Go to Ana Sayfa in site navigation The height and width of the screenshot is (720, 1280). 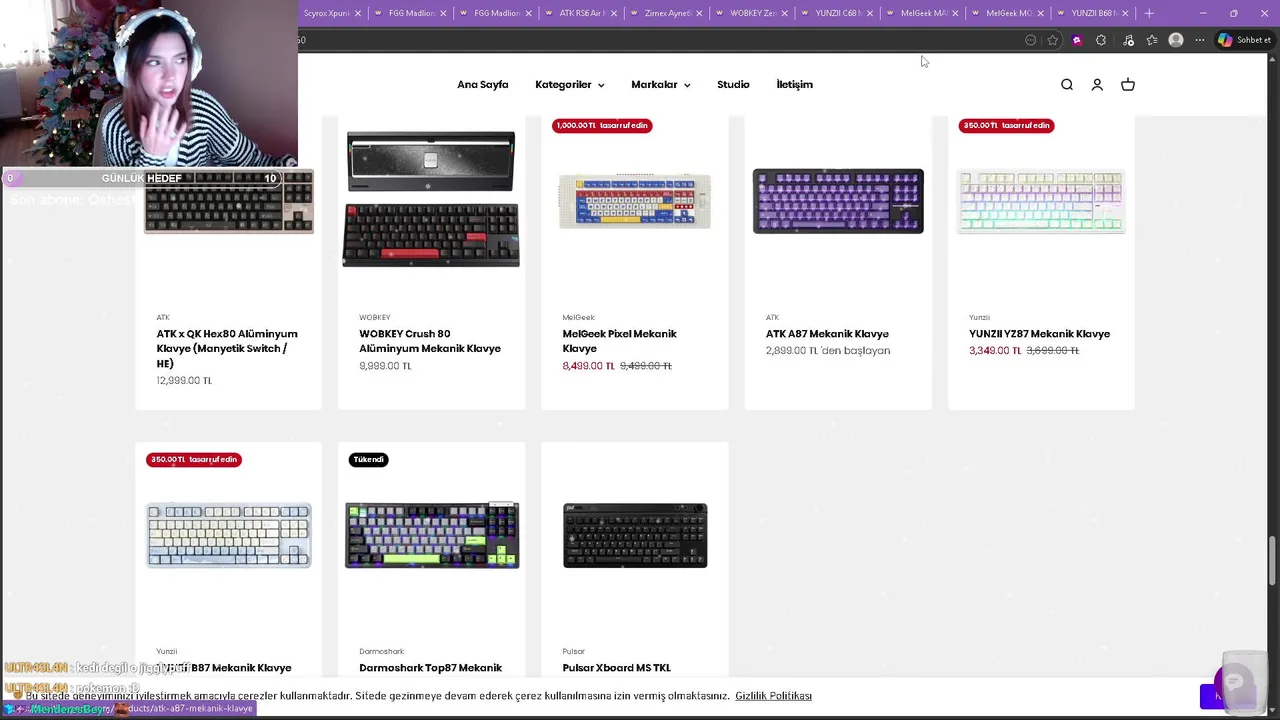pos(483,85)
